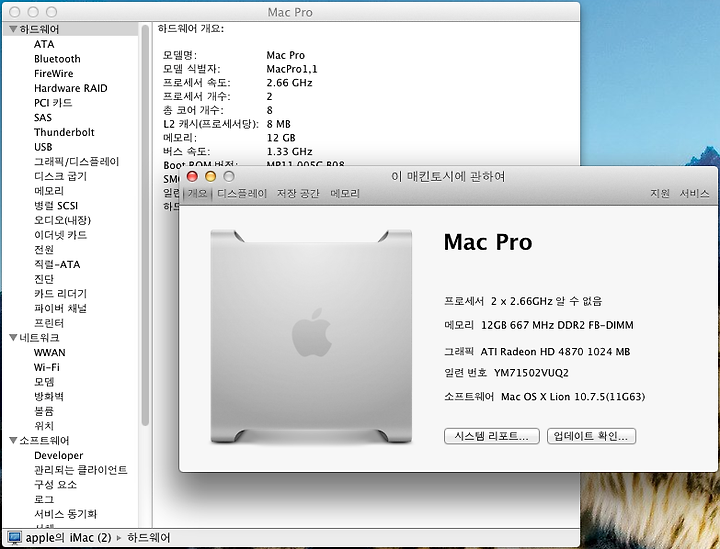The image size is (720, 549).
Task: Click the 2.66 GHz processor speed value
Action: click(289, 83)
